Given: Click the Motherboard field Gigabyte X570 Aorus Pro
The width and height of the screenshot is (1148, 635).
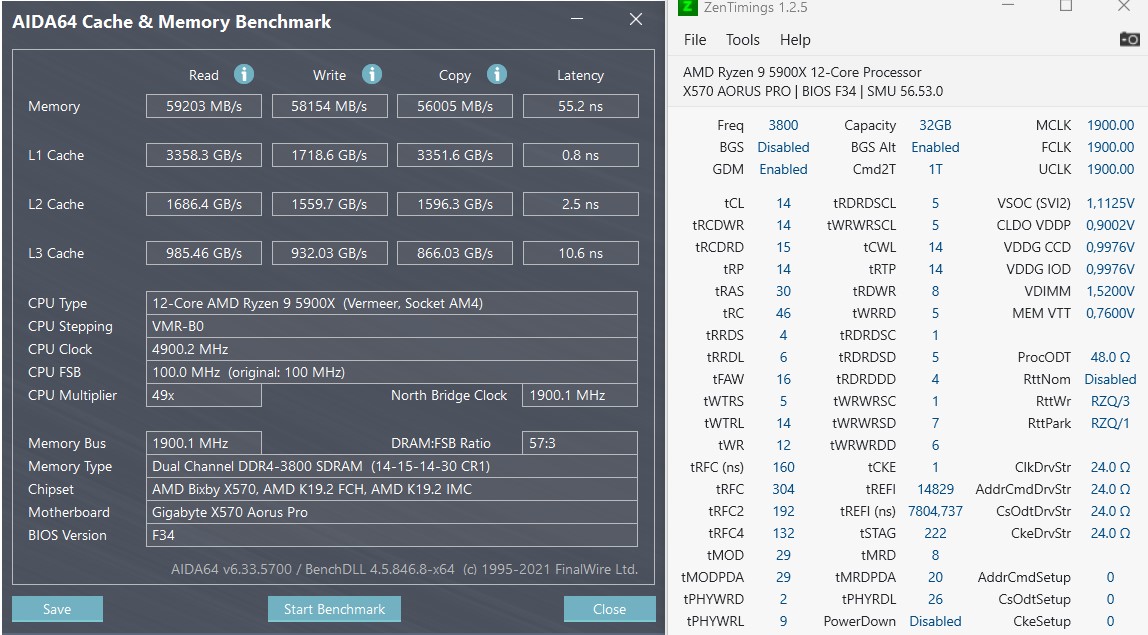Looking at the screenshot, I should click(x=392, y=512).
